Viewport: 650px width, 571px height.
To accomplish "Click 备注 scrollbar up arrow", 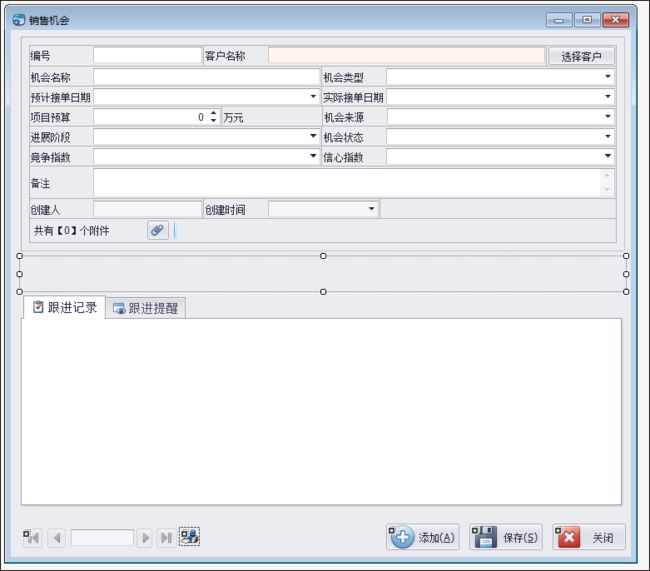I will point(607,175).
